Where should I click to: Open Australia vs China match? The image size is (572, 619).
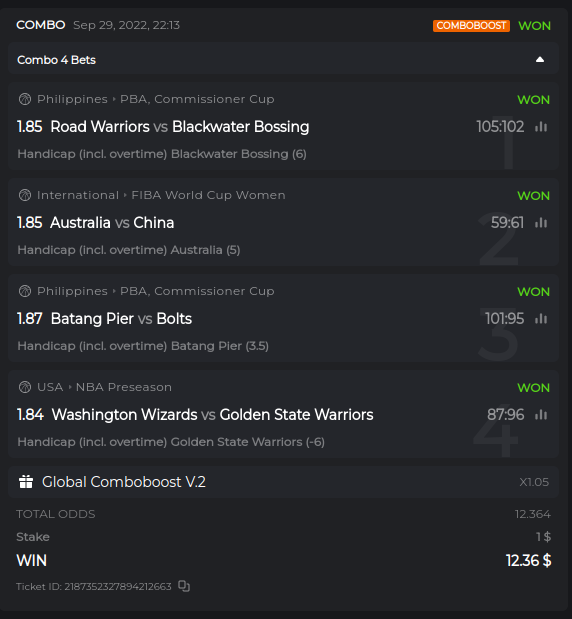112,223
